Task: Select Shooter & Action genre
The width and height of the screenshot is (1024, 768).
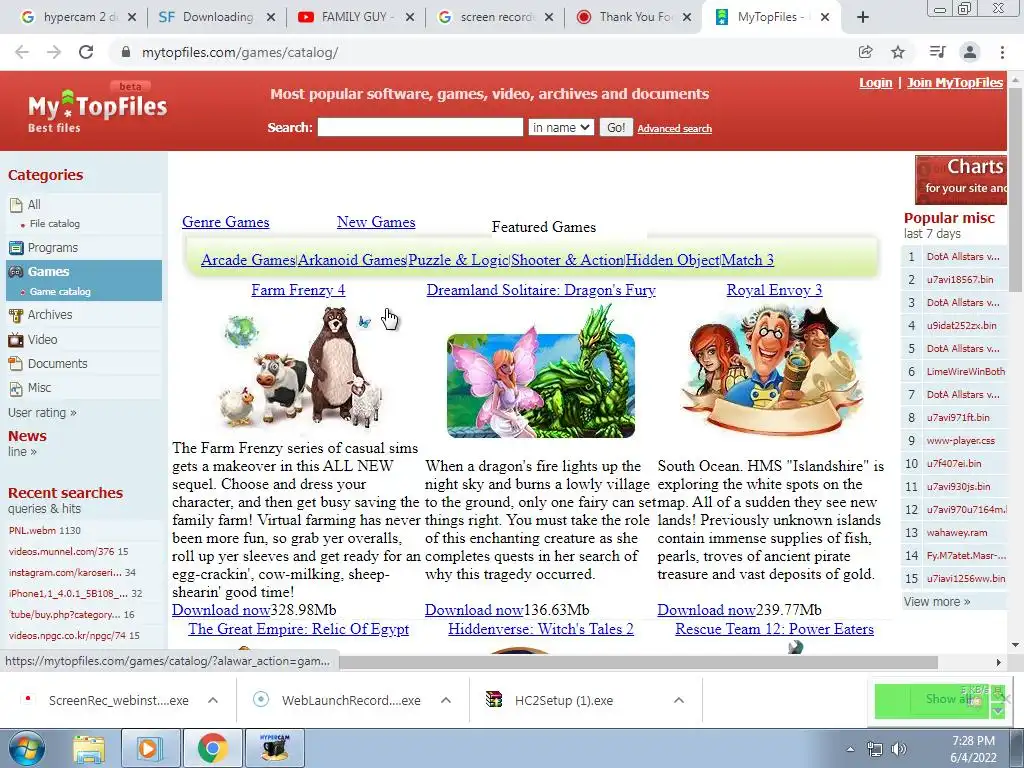Action: point(568,260)
